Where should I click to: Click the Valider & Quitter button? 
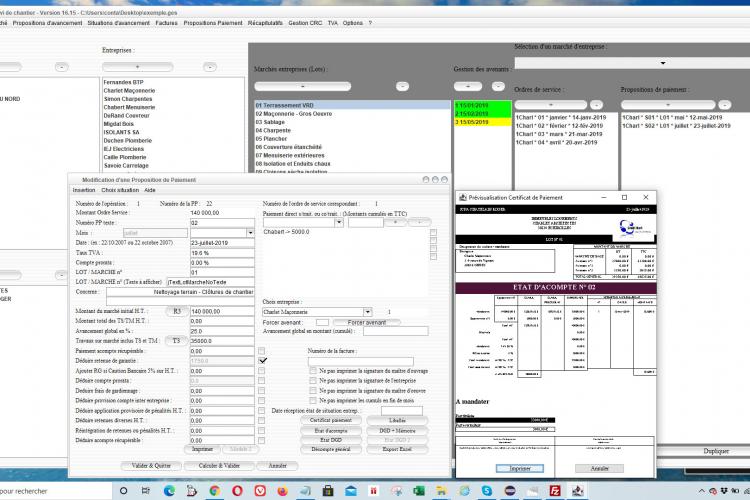coord(151,466)
